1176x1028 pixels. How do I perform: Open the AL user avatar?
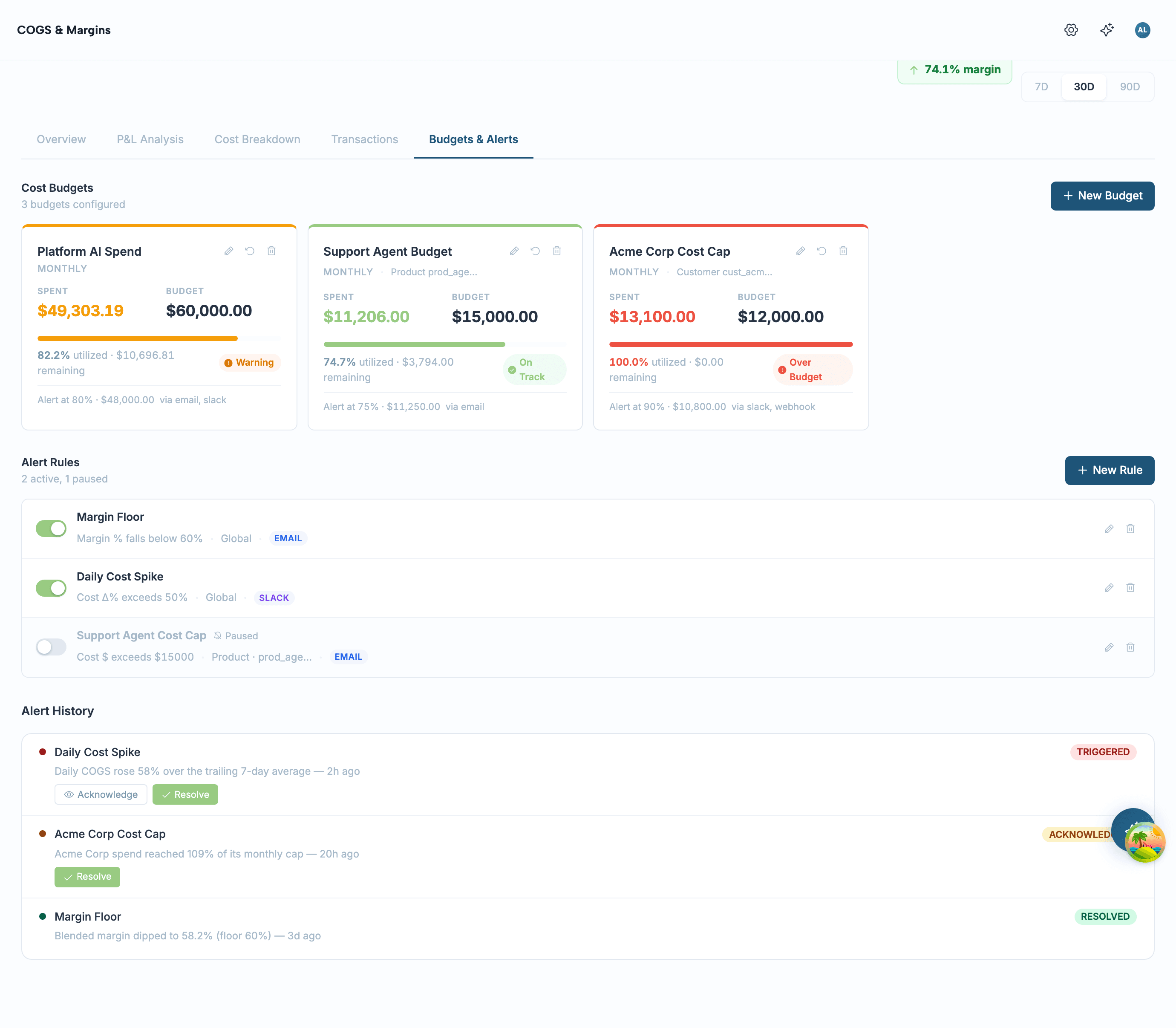pyautogui.click(x=1142, y=30)
